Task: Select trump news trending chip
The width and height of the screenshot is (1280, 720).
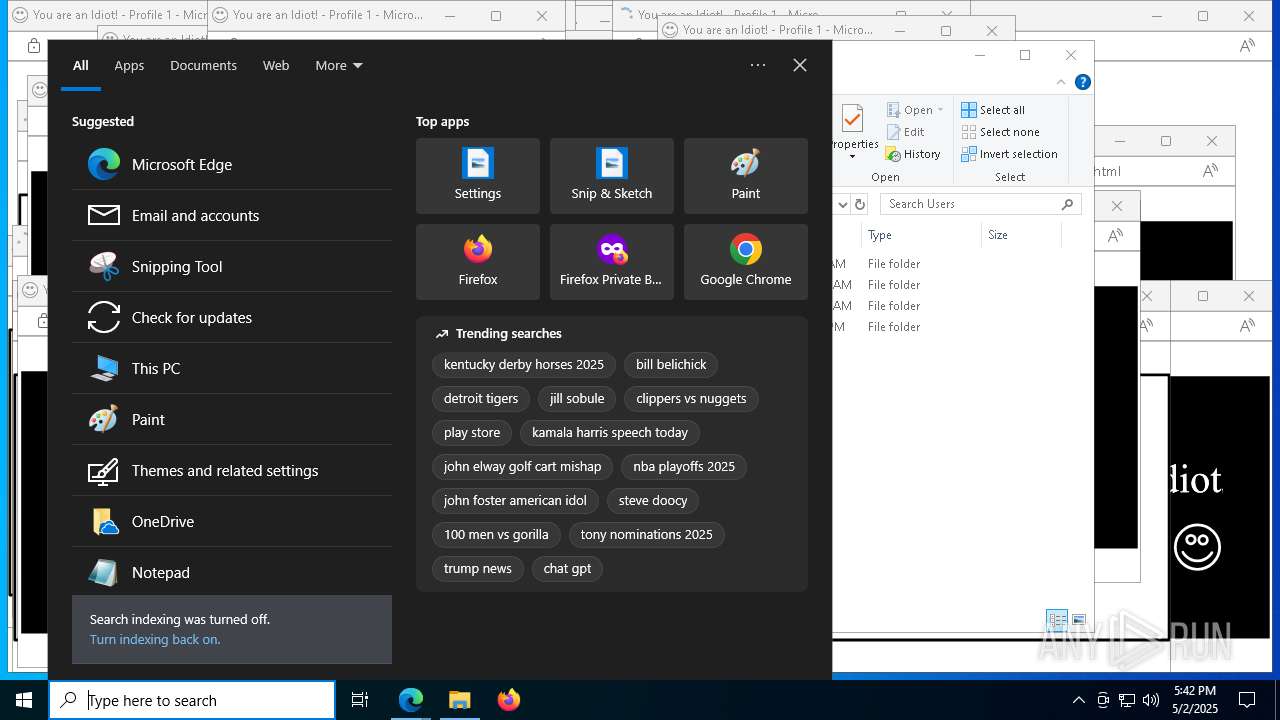Action: (x=478, y=569)
